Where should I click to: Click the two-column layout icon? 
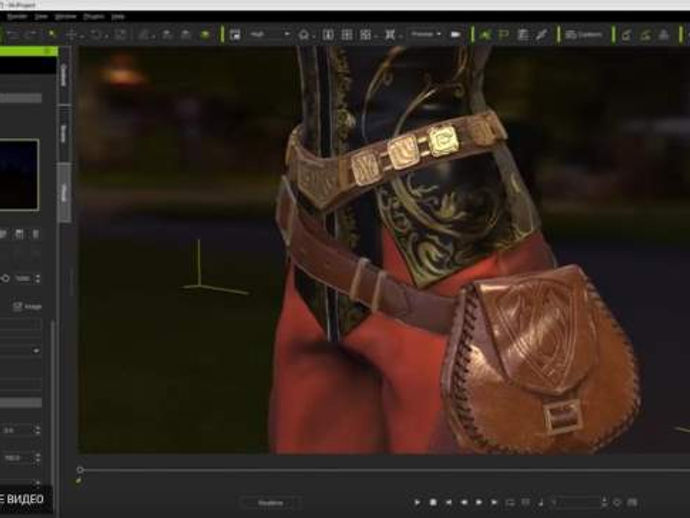tap(328, 34)
